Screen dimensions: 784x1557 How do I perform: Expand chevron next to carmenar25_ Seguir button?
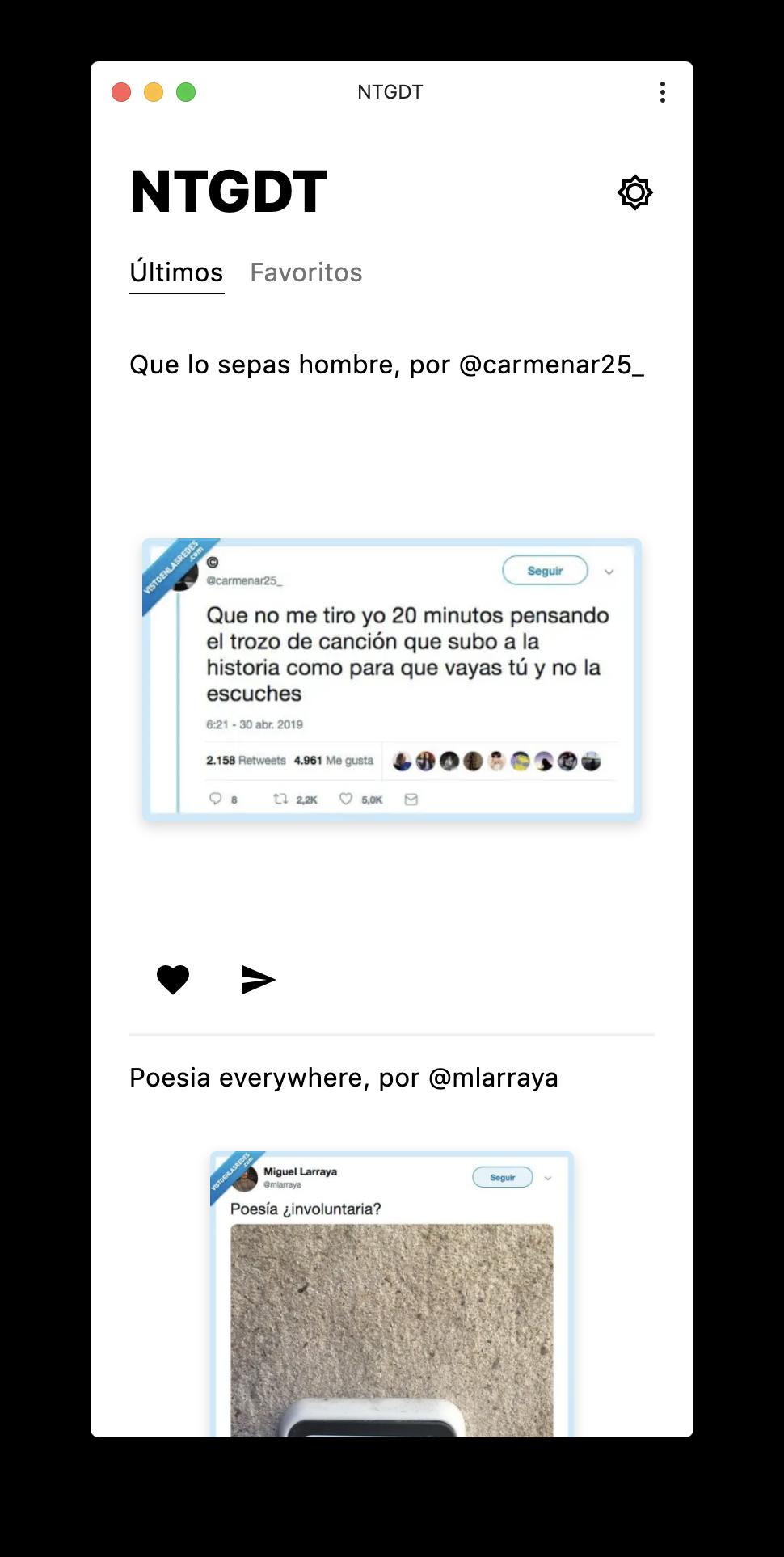609,572
